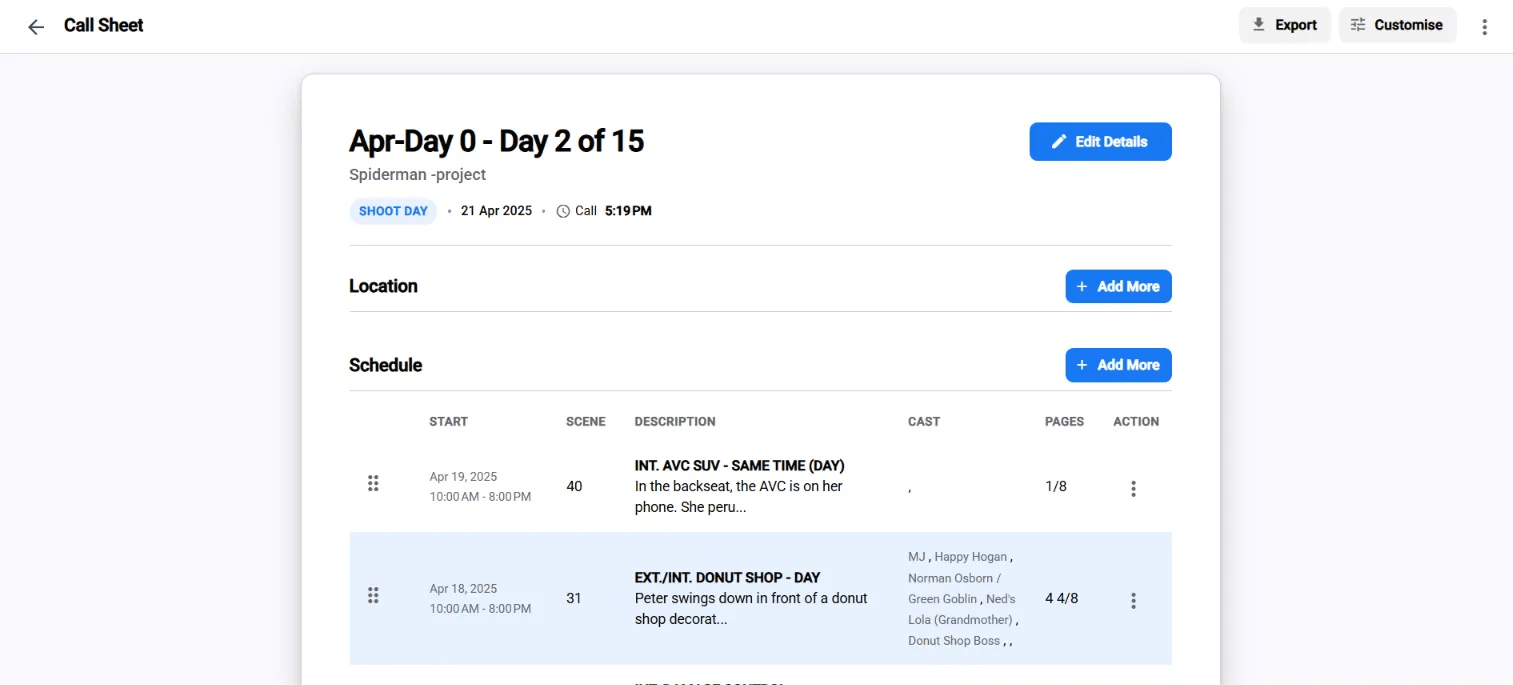Click the ACTION column header

1136,422
